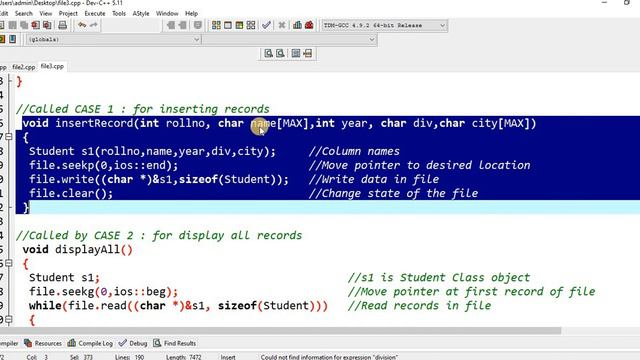The width and height of the screenshot is (640, 360).
Task: Click the comment '//Write data in file'
Action: [373, 179]
